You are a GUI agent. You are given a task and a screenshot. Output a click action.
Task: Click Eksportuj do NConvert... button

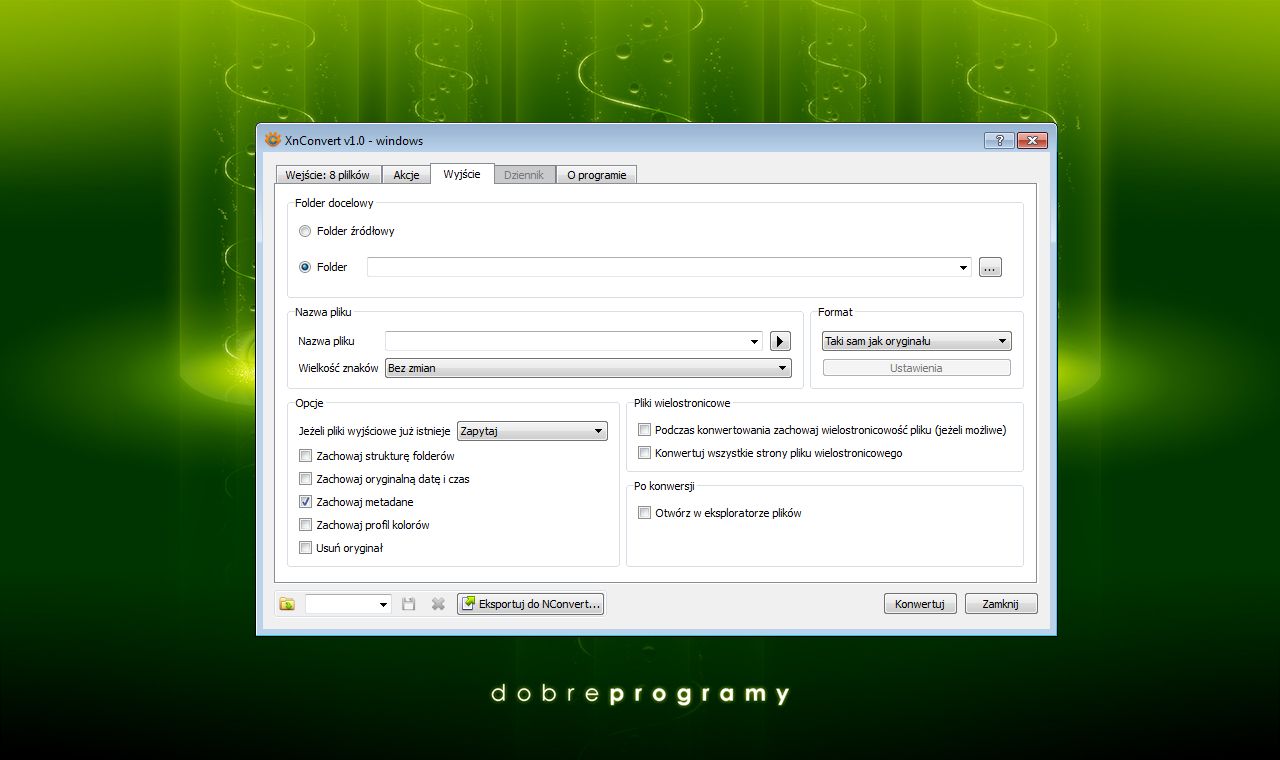[531, 604]
